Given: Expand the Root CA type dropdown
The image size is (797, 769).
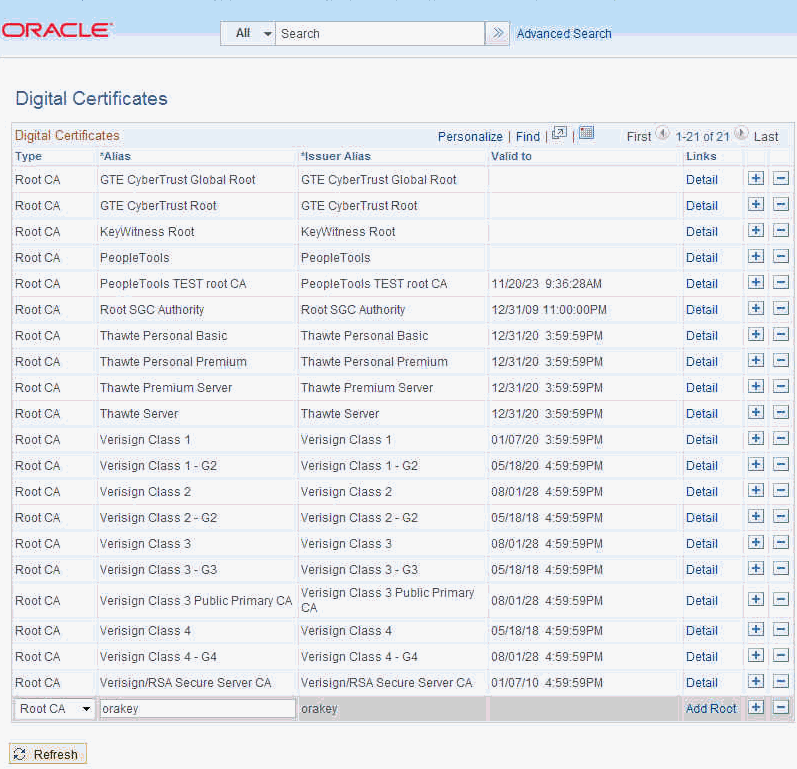Looking at the screenshot, I should 55,709.
